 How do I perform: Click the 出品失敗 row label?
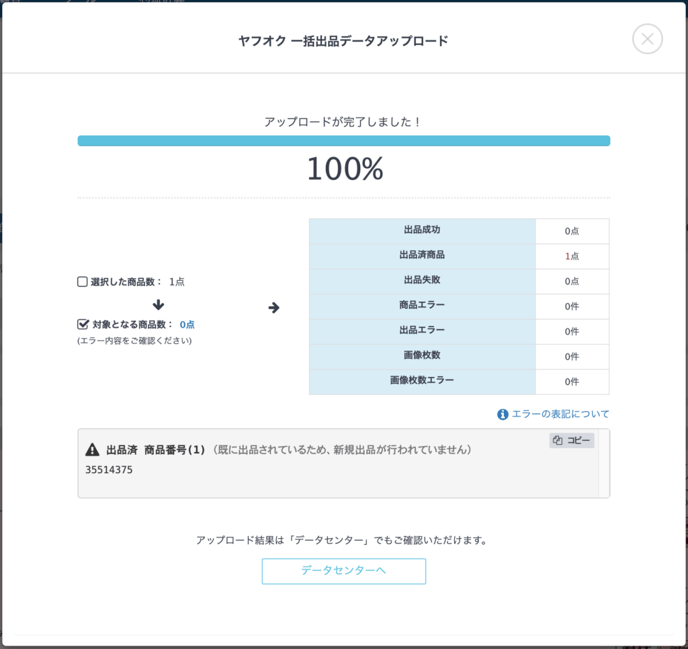(x=422, y=281)
